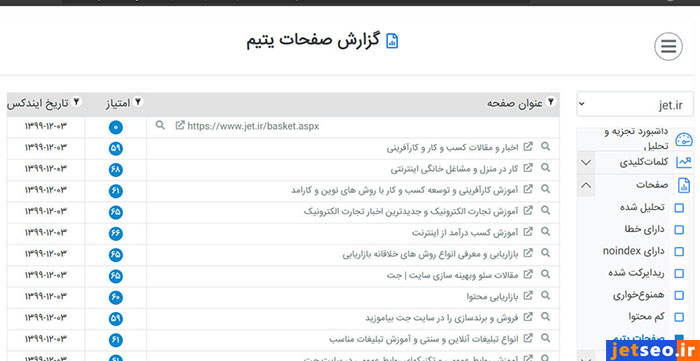700x361 pixels.
Task: Click the score badge ۶۰ for بازاریابی محتوا
Action: 116,298
